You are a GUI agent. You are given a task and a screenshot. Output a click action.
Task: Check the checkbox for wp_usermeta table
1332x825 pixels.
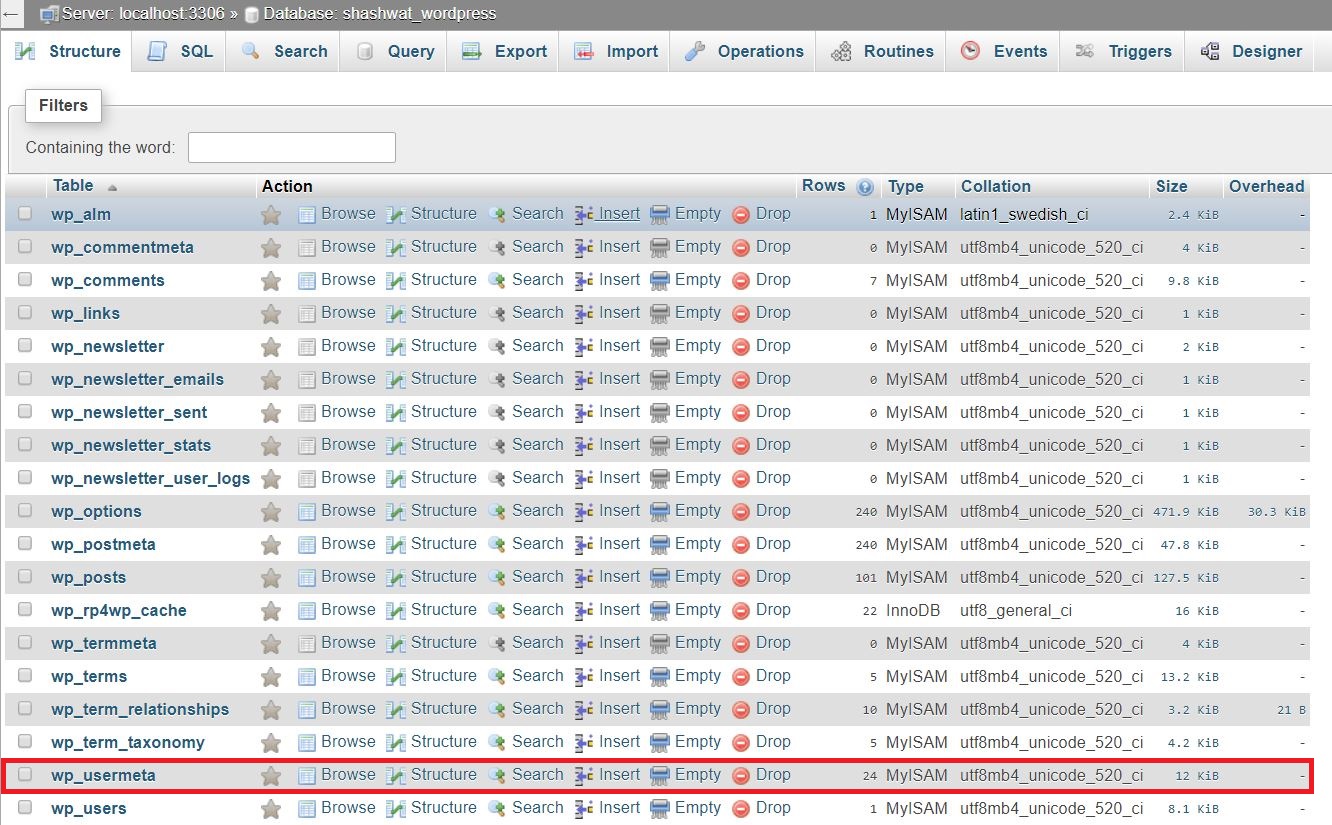tap(24, 775)
